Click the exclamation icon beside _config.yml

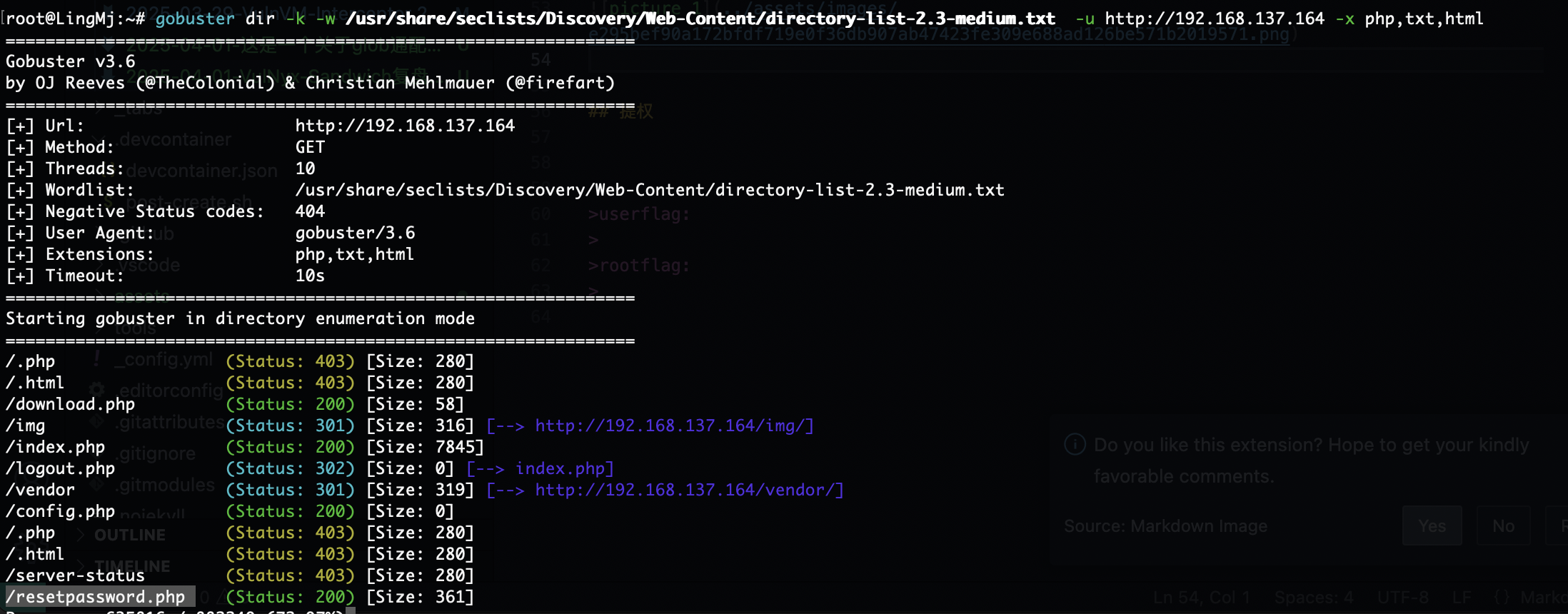click(96, 359)
